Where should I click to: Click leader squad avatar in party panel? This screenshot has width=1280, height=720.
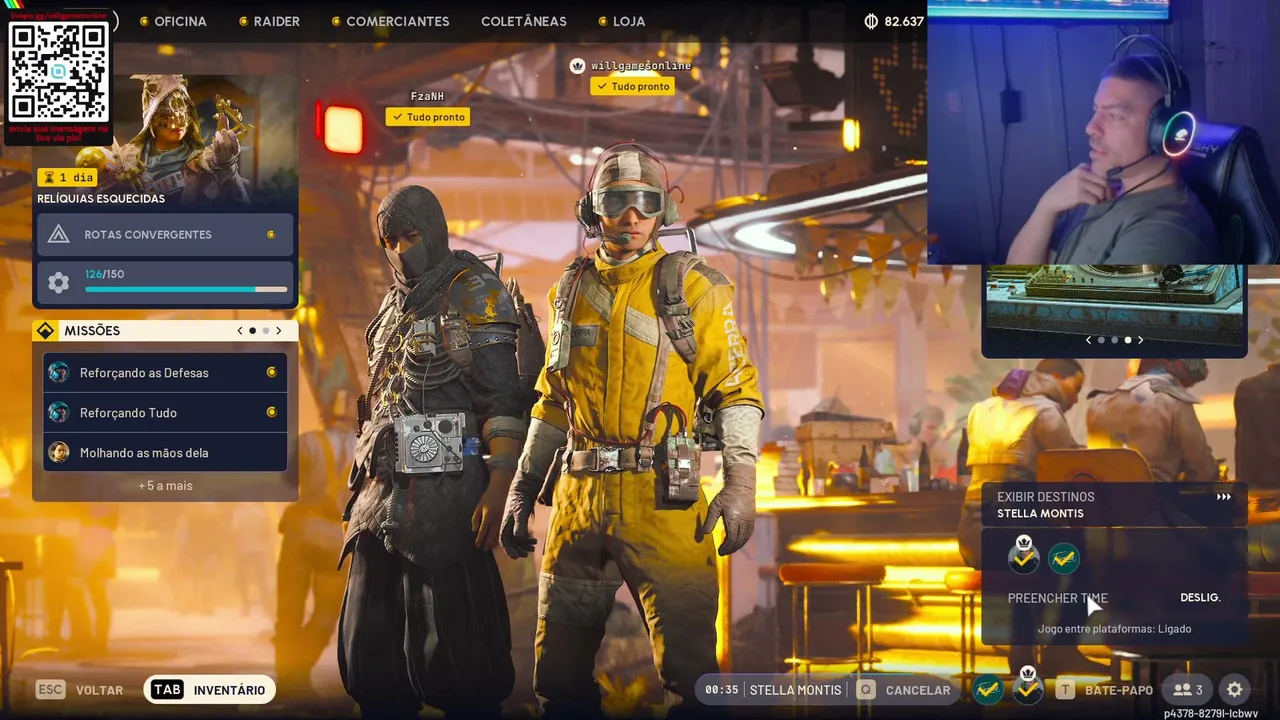1023,557
